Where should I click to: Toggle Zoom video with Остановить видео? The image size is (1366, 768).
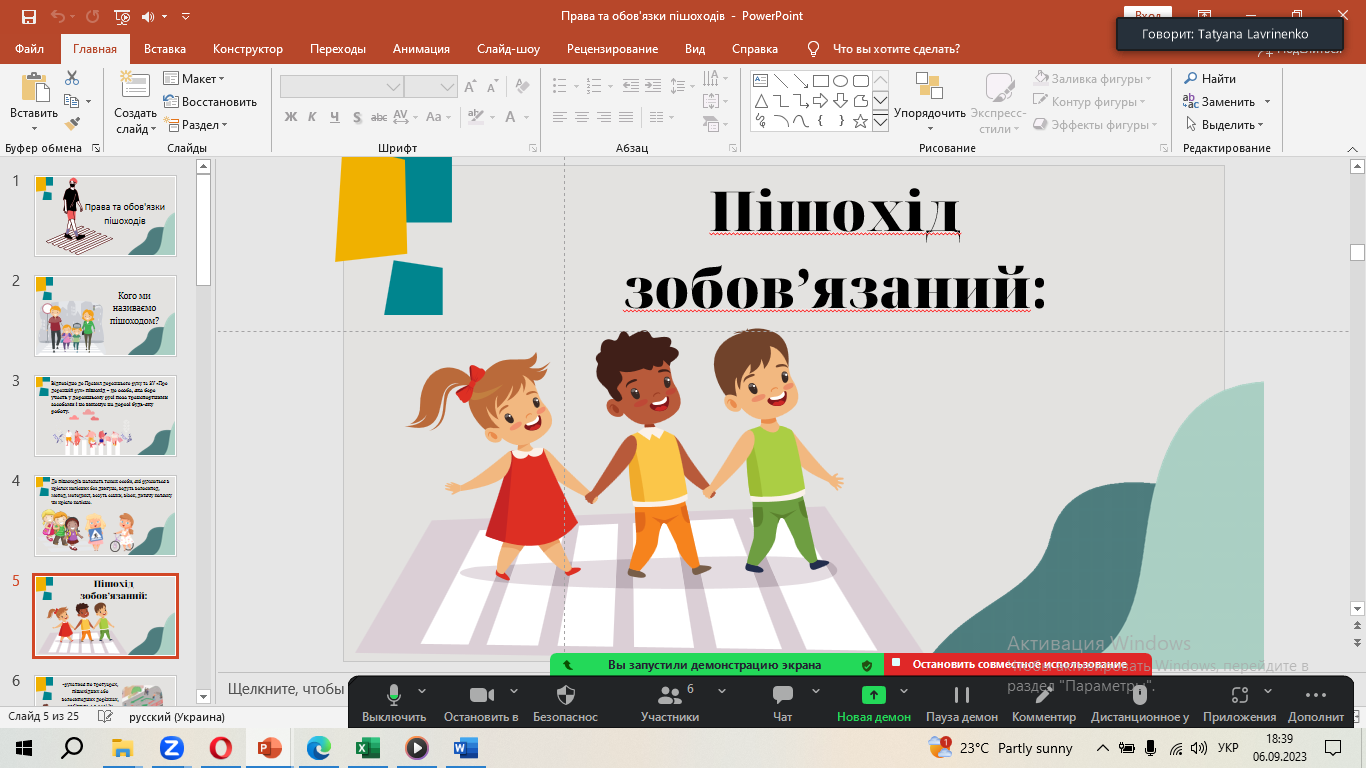pos(481,702)
